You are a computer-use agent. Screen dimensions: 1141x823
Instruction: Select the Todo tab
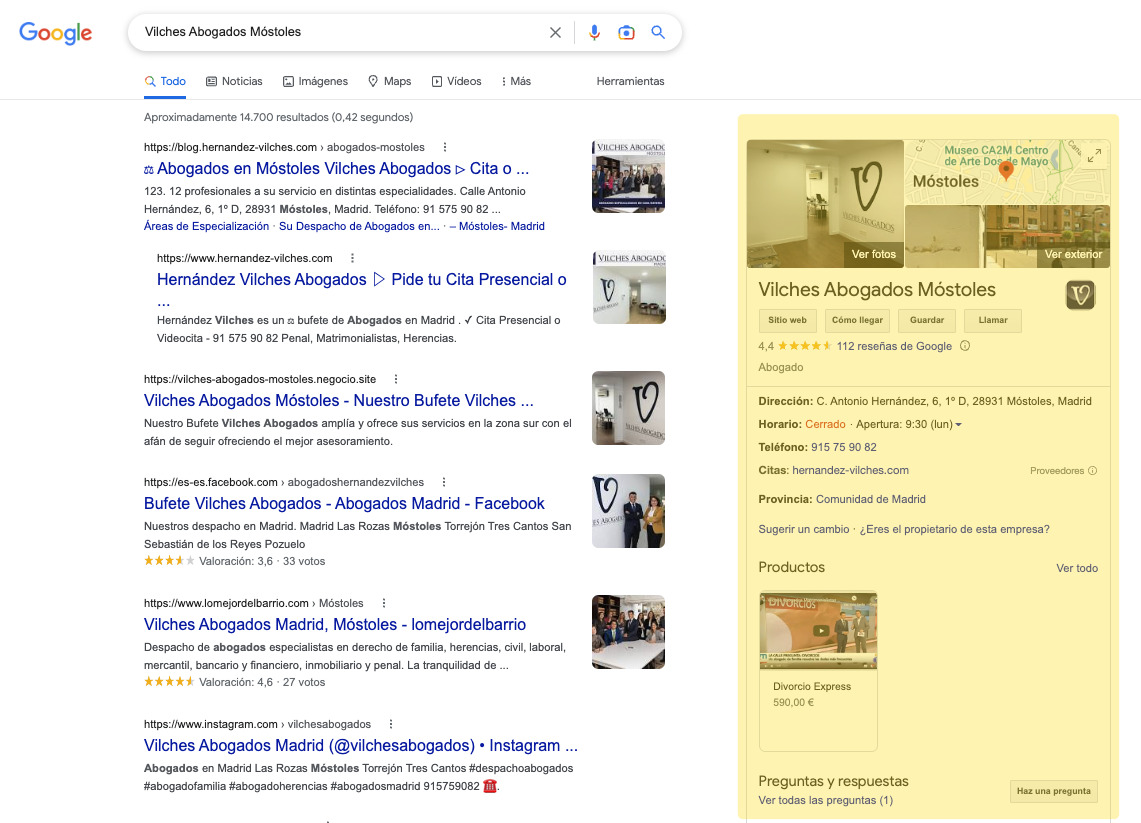(x=165, y=81)
